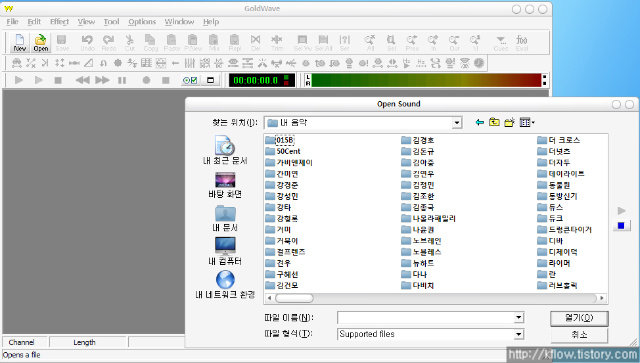This screenshot has height=363, width=640.
Task: Open the View menu
Action: tap(86, 22)
